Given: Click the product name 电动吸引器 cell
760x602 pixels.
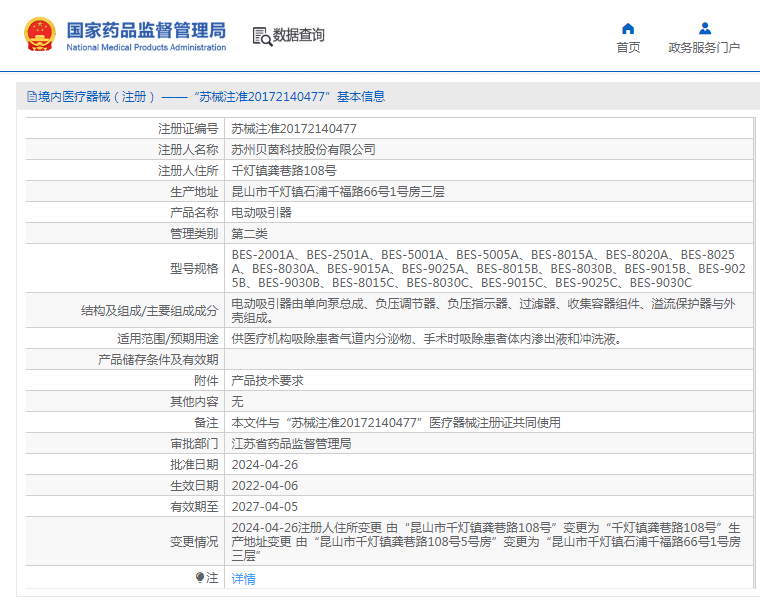Looking at the screenshot, I should tap(262, 213).
